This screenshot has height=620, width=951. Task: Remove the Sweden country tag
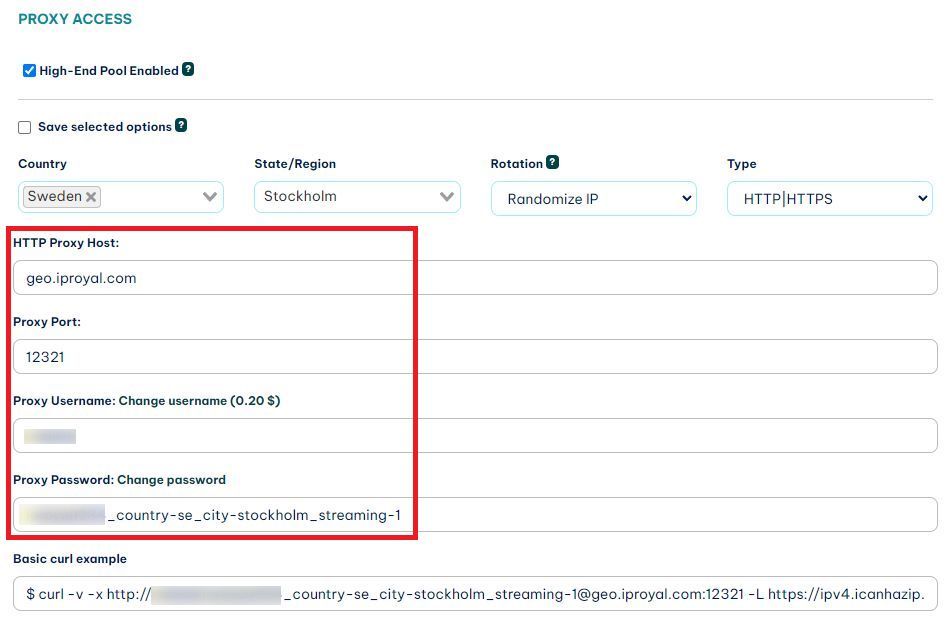pyautogui.click(x=91, y=197)
